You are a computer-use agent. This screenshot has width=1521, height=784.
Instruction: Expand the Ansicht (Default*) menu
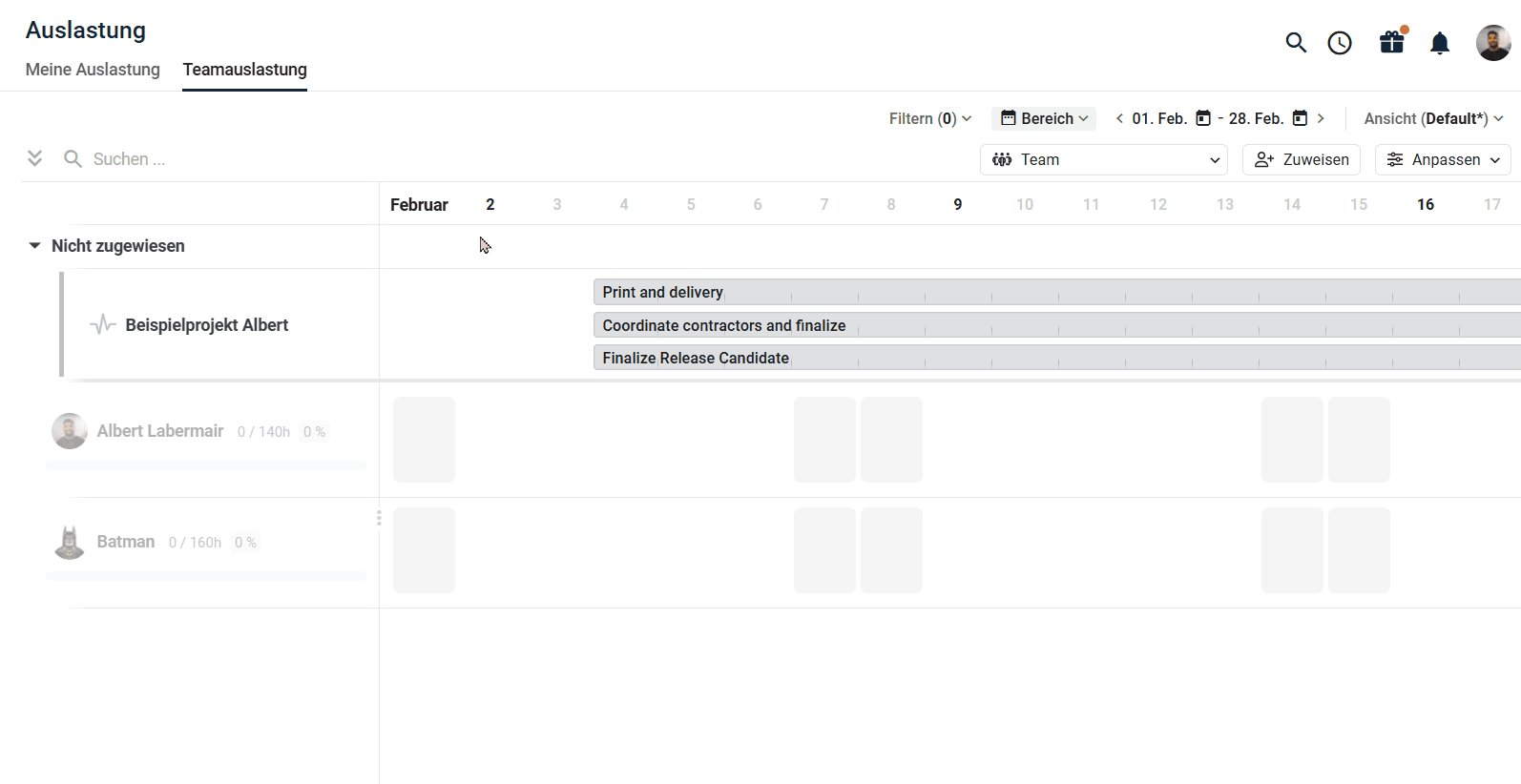[x=1433, y=118]
